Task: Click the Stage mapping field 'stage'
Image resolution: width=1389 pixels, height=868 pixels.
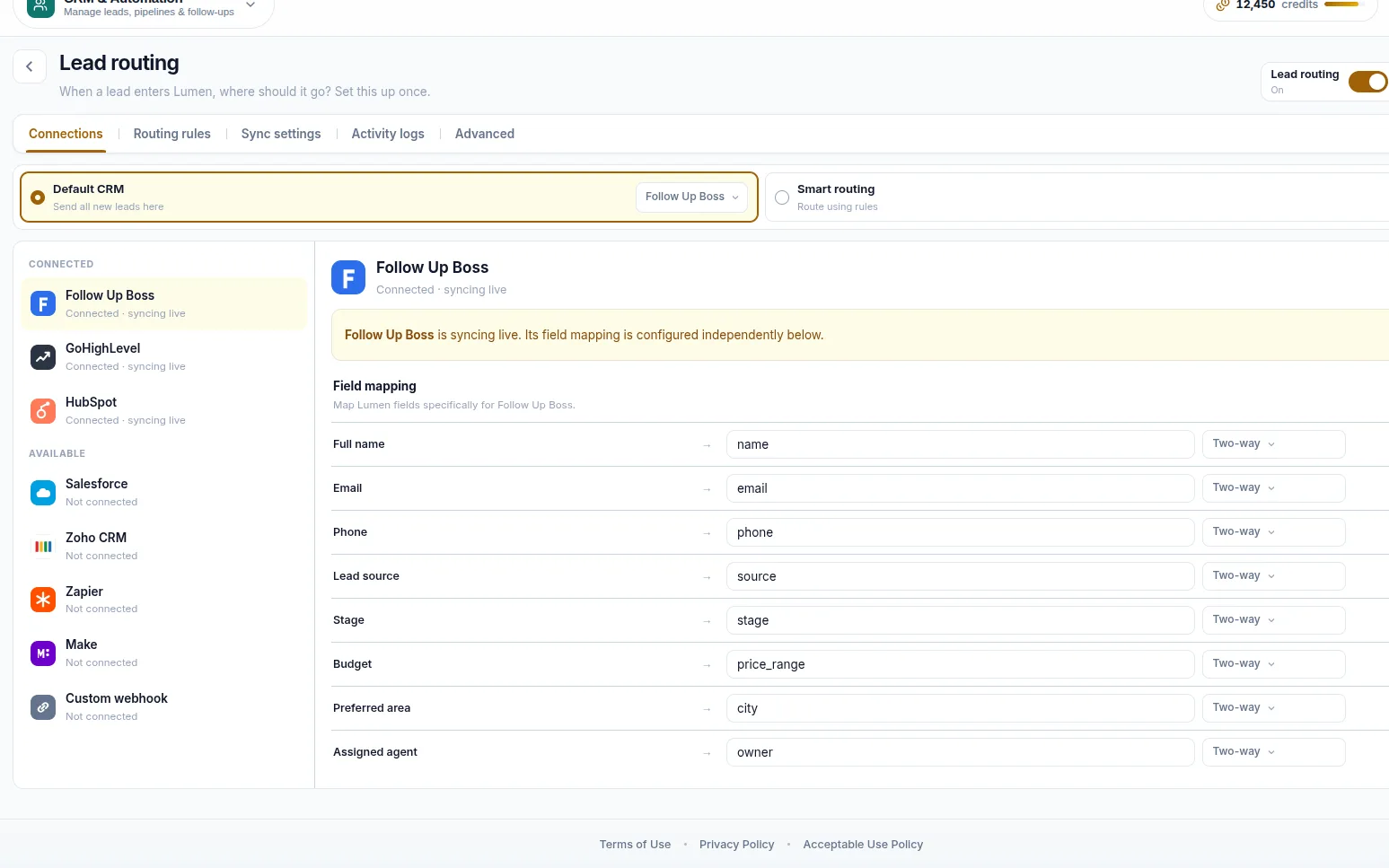Action: (960, 620)
